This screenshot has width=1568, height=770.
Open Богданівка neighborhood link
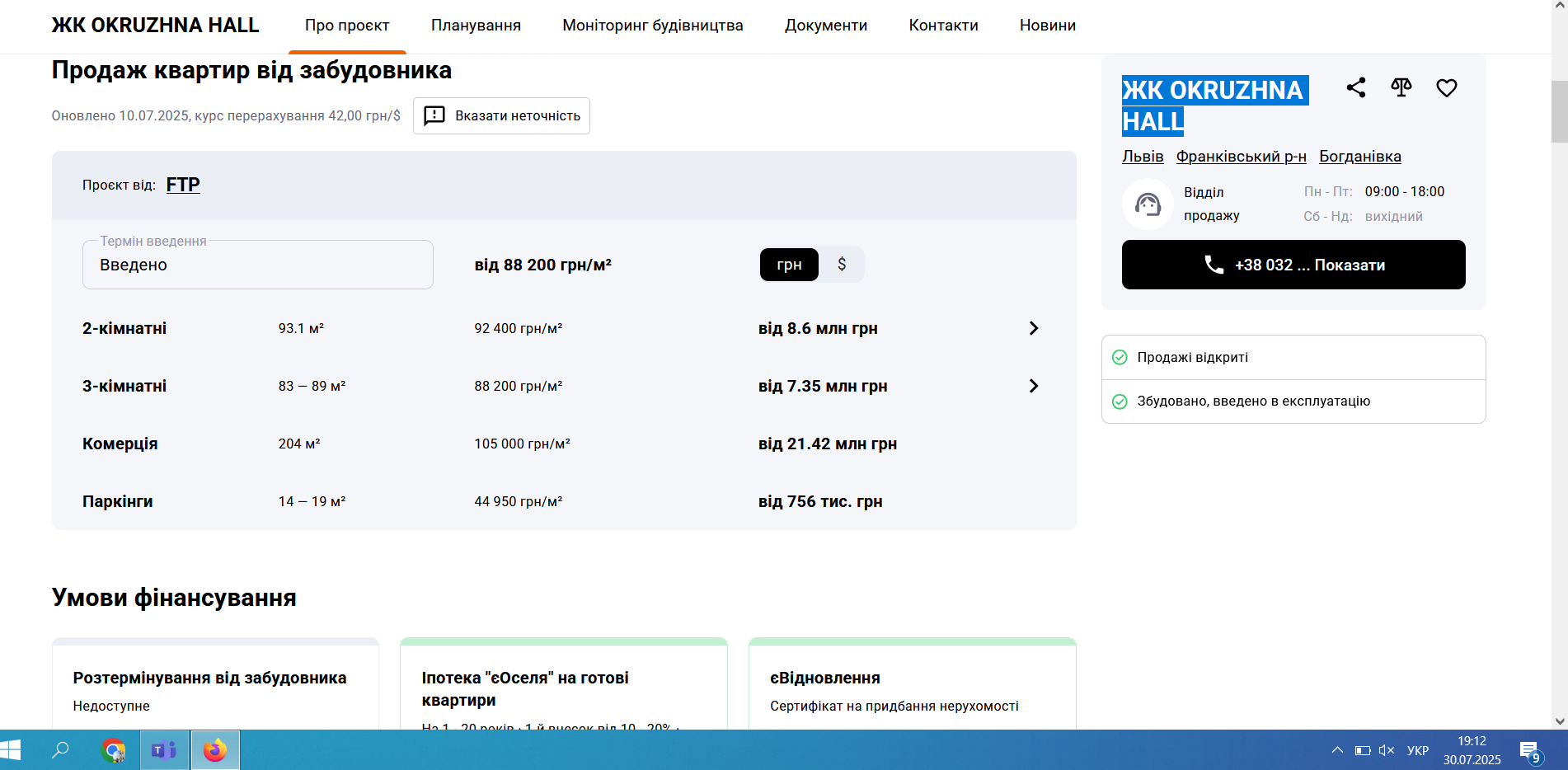[1359, 157]
